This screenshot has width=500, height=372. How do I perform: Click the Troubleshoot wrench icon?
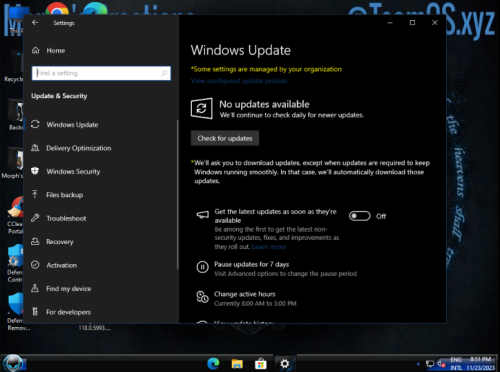tap(35, 218)
